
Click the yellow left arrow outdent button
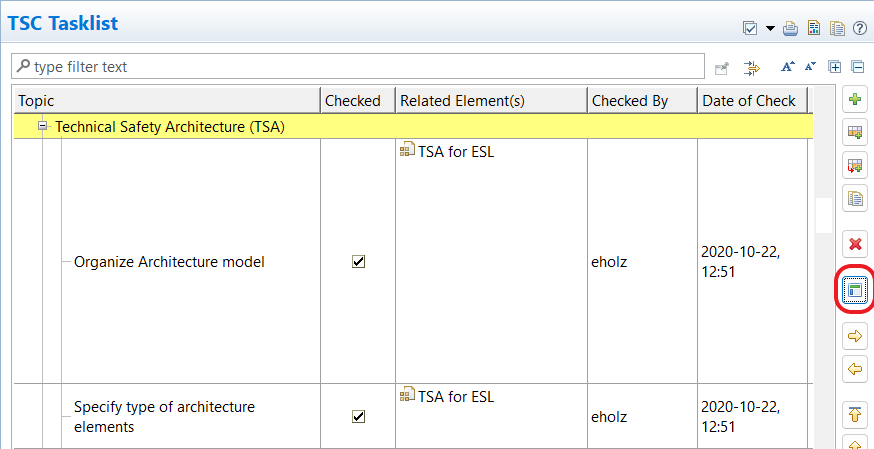pos(855,369)
